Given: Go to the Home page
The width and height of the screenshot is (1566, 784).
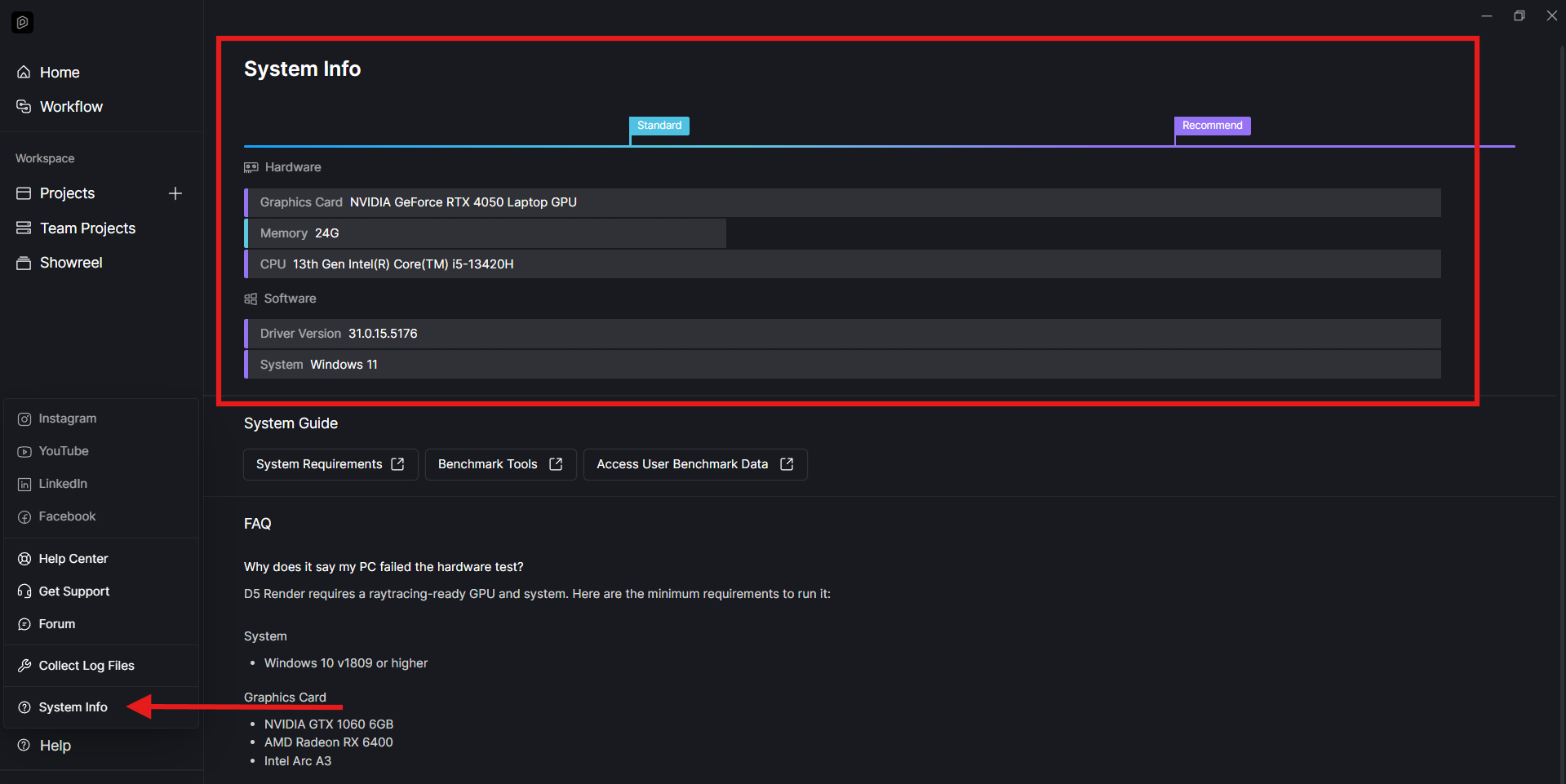Looking at the screenshot, I should click(x=59, y=73).
